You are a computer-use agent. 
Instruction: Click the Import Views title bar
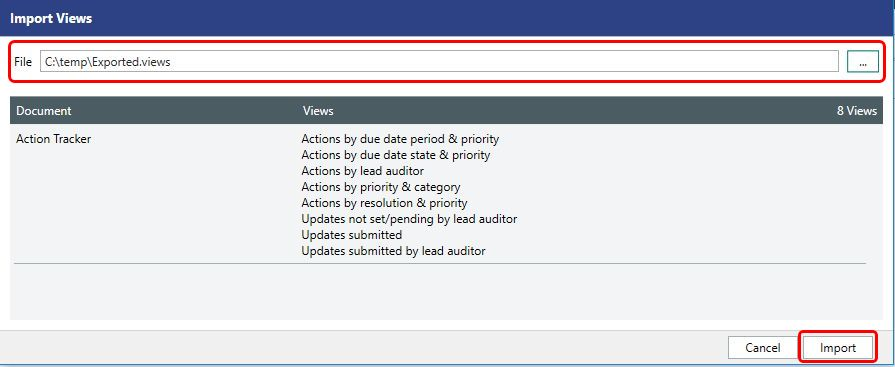[448, 18]
